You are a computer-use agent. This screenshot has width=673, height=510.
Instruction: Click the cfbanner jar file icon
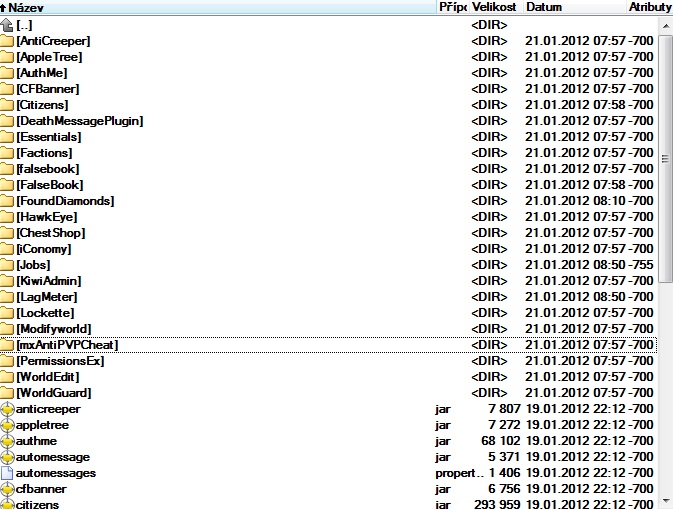(x=7, y=489)
